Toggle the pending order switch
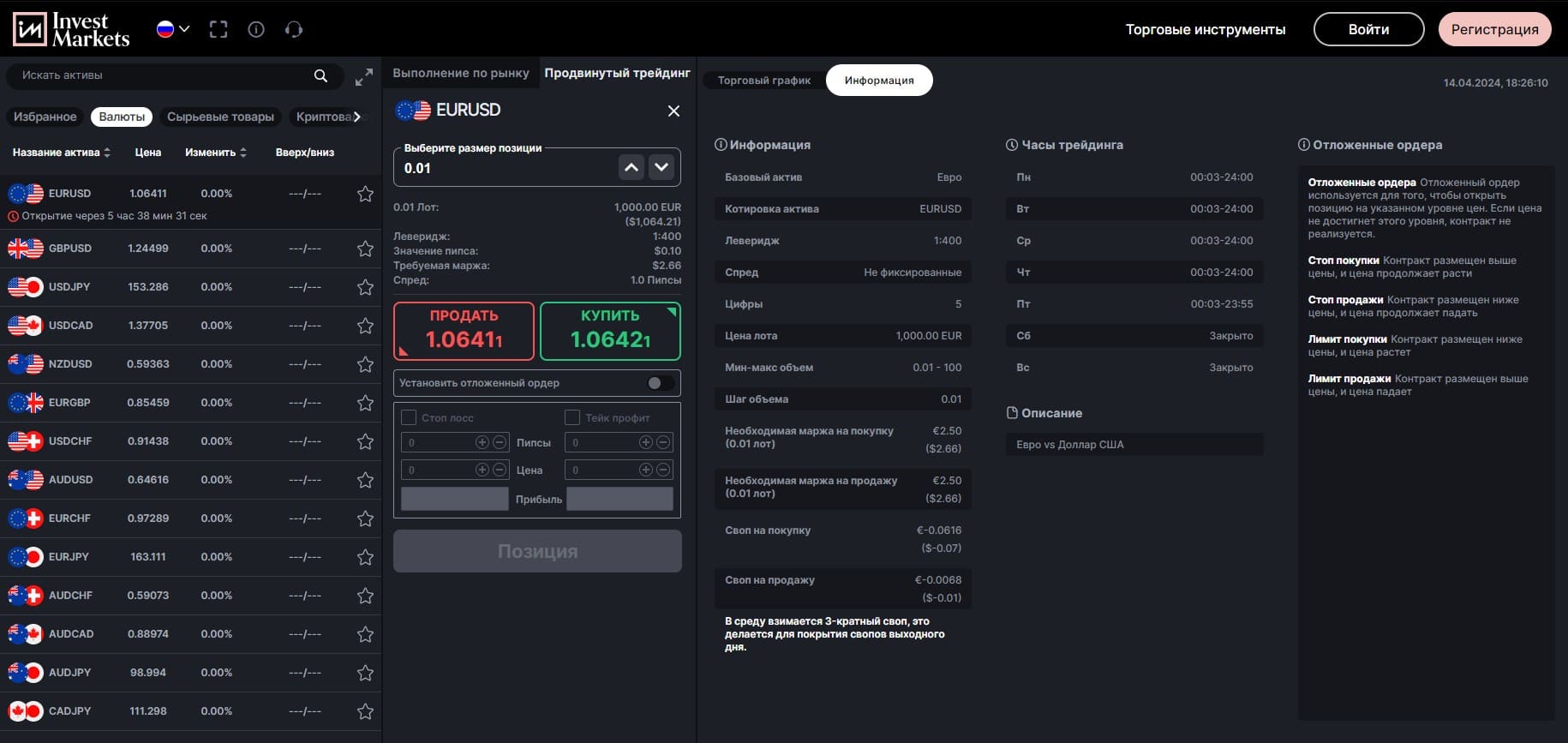 (660, 383)
